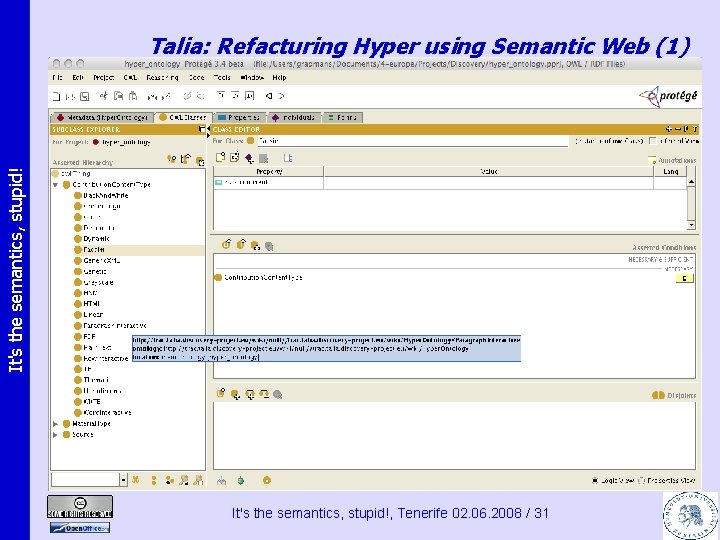Click the Create restriction icon in Asserted Conditions
The height and width of the screenshot is (540, 720).
pos(241,244)
